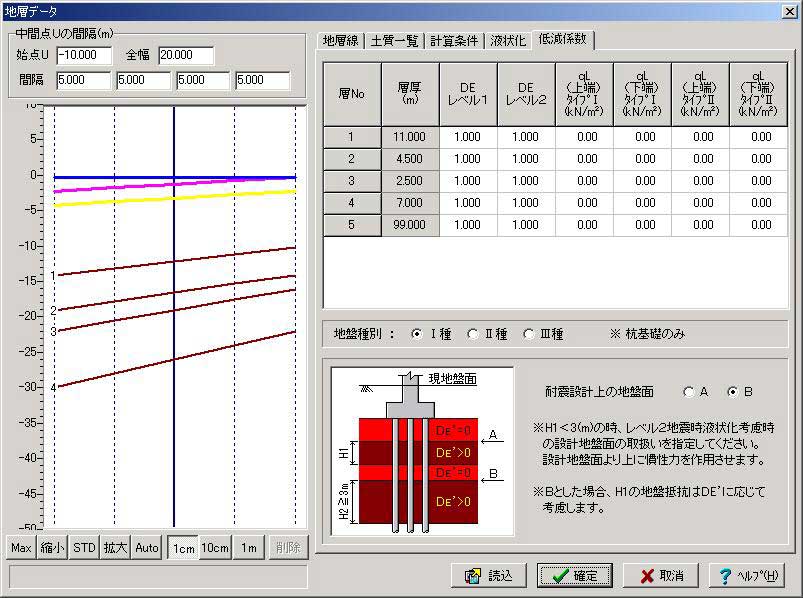This screenshot has height=598, width=803.
Task: Click the pile foundation diagram image
Action: point(422,451)
